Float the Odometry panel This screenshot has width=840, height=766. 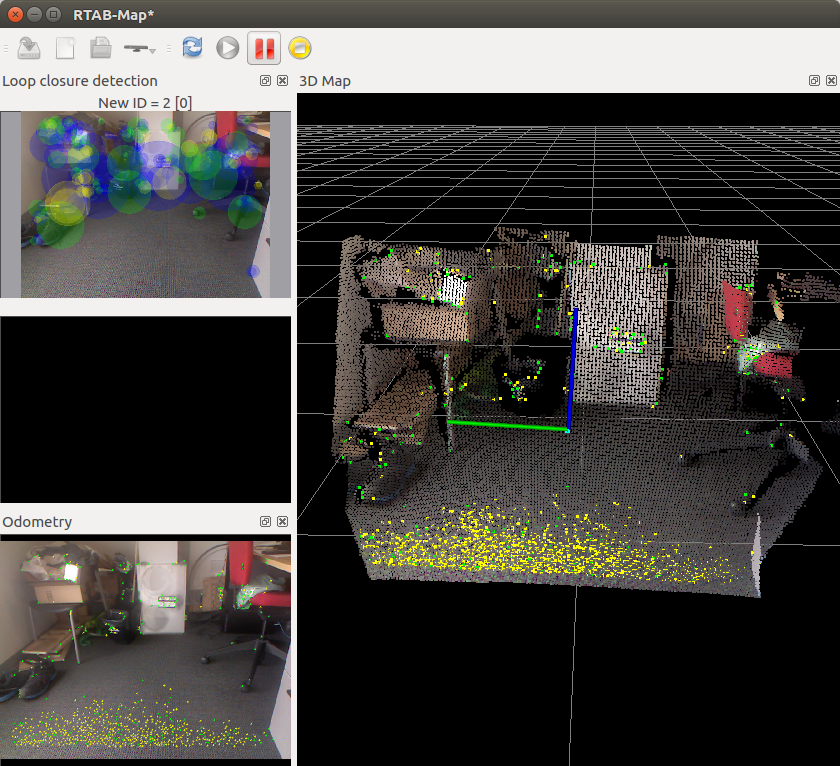coord(266,522)
